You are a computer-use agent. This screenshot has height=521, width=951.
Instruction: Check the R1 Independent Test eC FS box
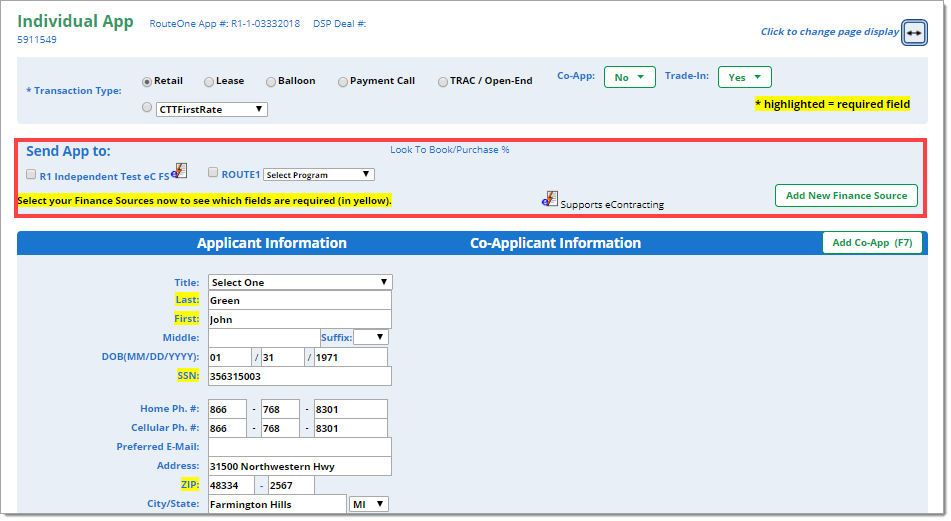pos(32,174)
